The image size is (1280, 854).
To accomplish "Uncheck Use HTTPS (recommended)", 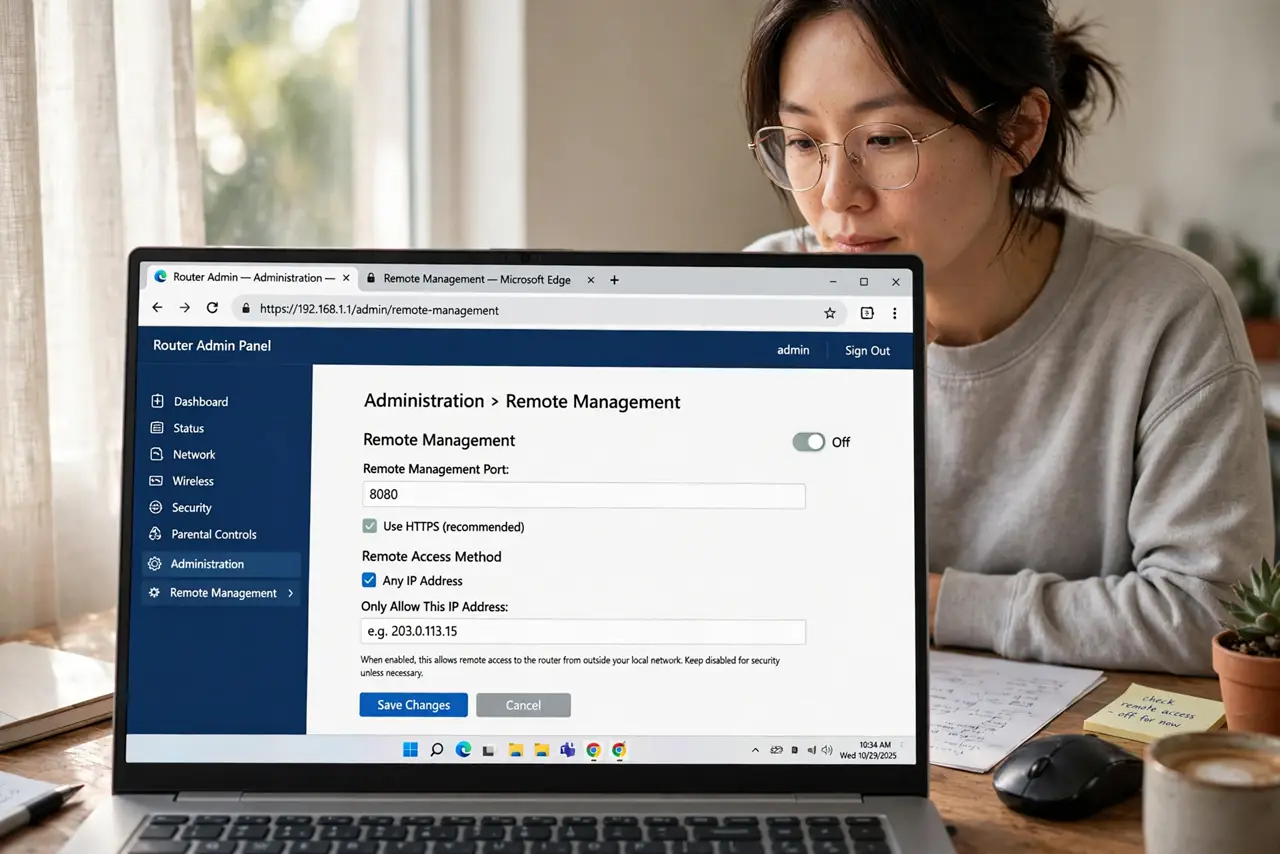I will [x=370, y=526].
